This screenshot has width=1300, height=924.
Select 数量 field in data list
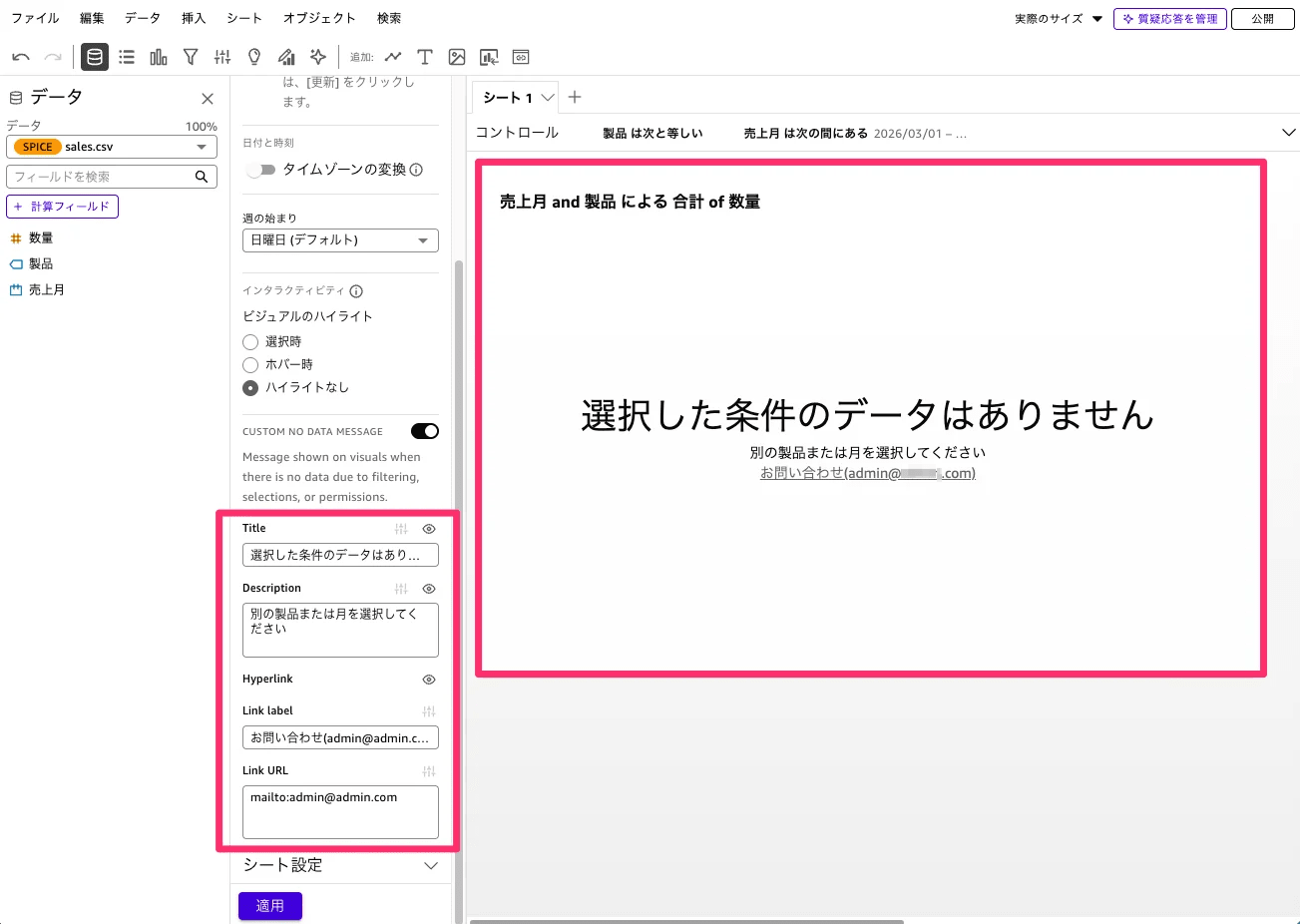pyautogui.click(x=41, y=238)
